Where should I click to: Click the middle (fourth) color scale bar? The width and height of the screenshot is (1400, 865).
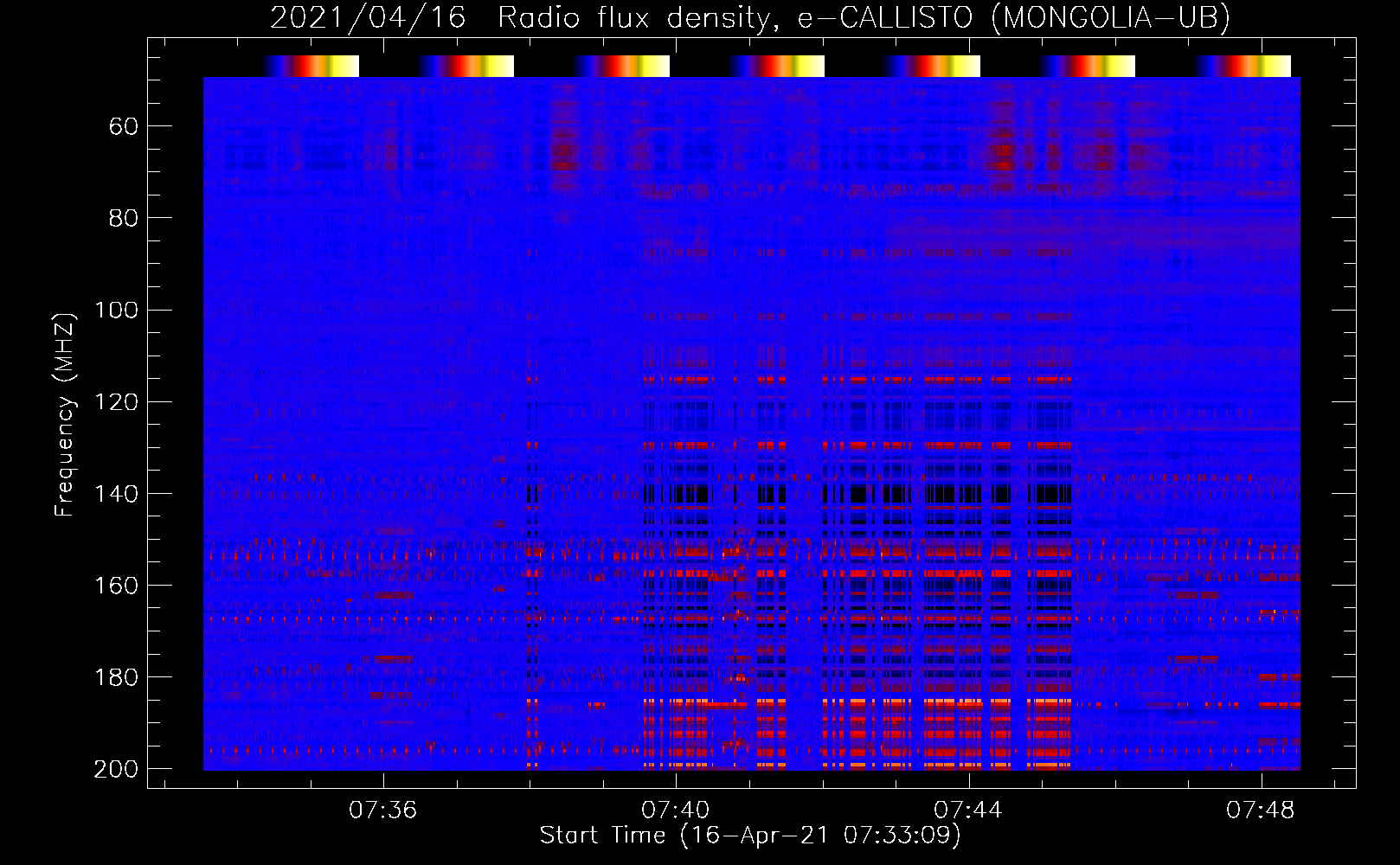point(776,67)
